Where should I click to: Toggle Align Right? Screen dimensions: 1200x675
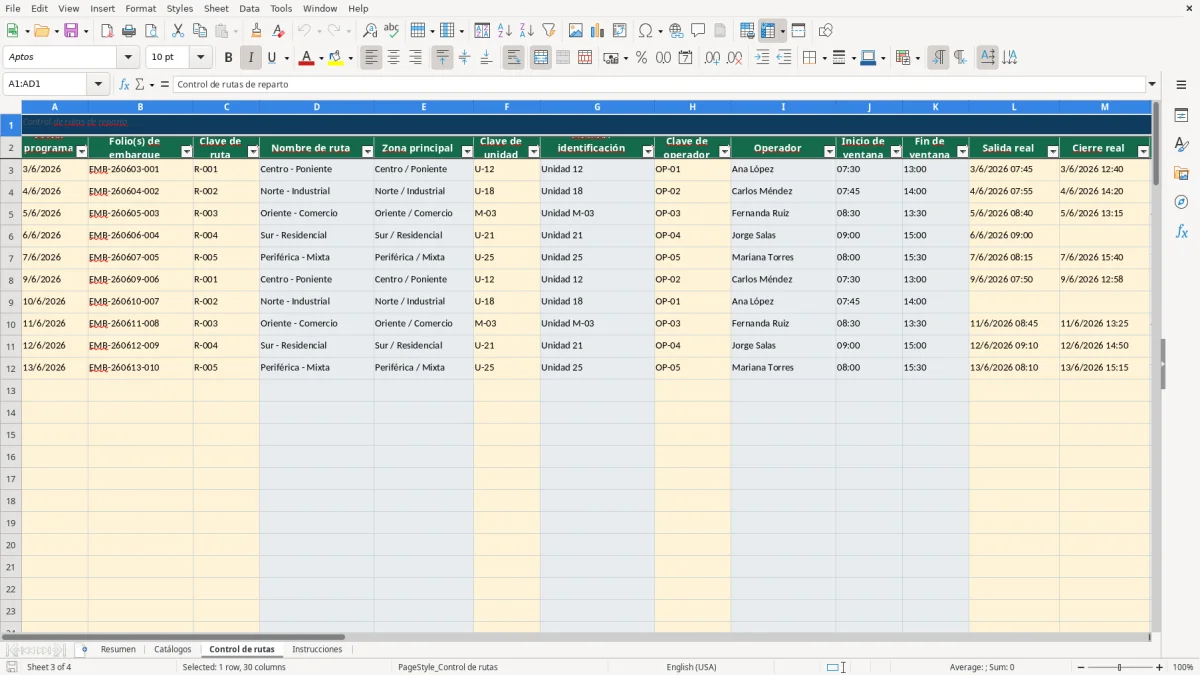pyautogui.click(x=415, y=58)
